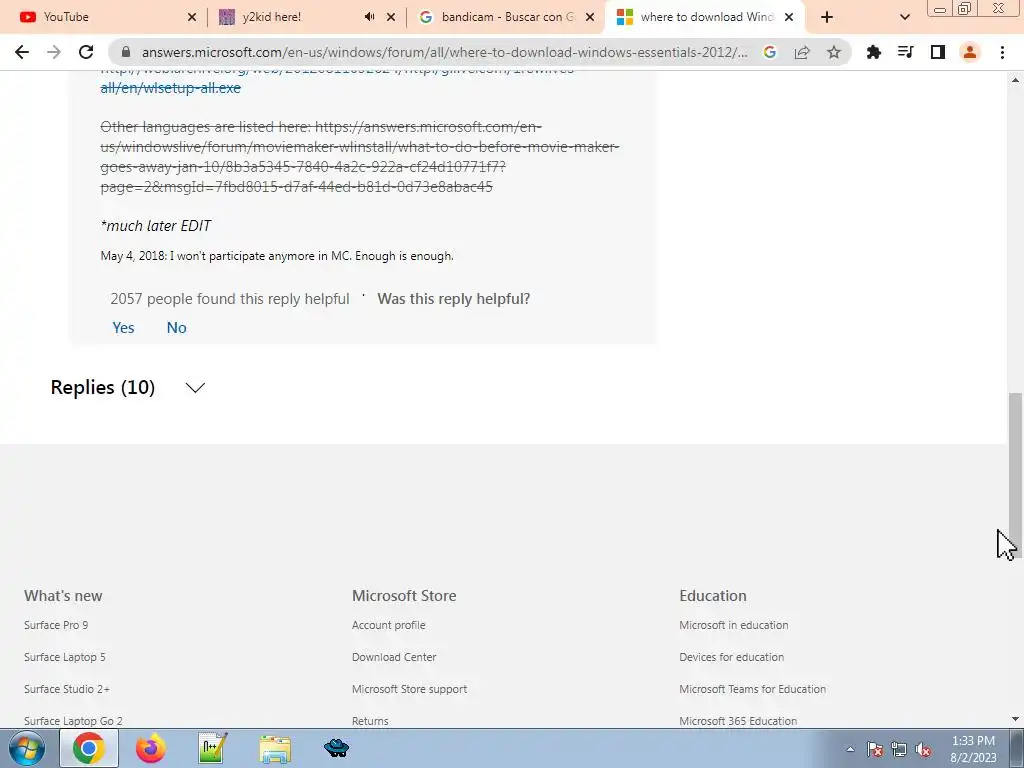
Task: Click the Chrome taskbar icon
Action: pos(89,748)
